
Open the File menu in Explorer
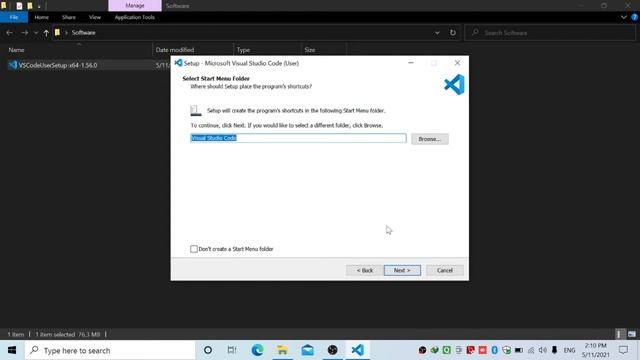pos(14,17)
